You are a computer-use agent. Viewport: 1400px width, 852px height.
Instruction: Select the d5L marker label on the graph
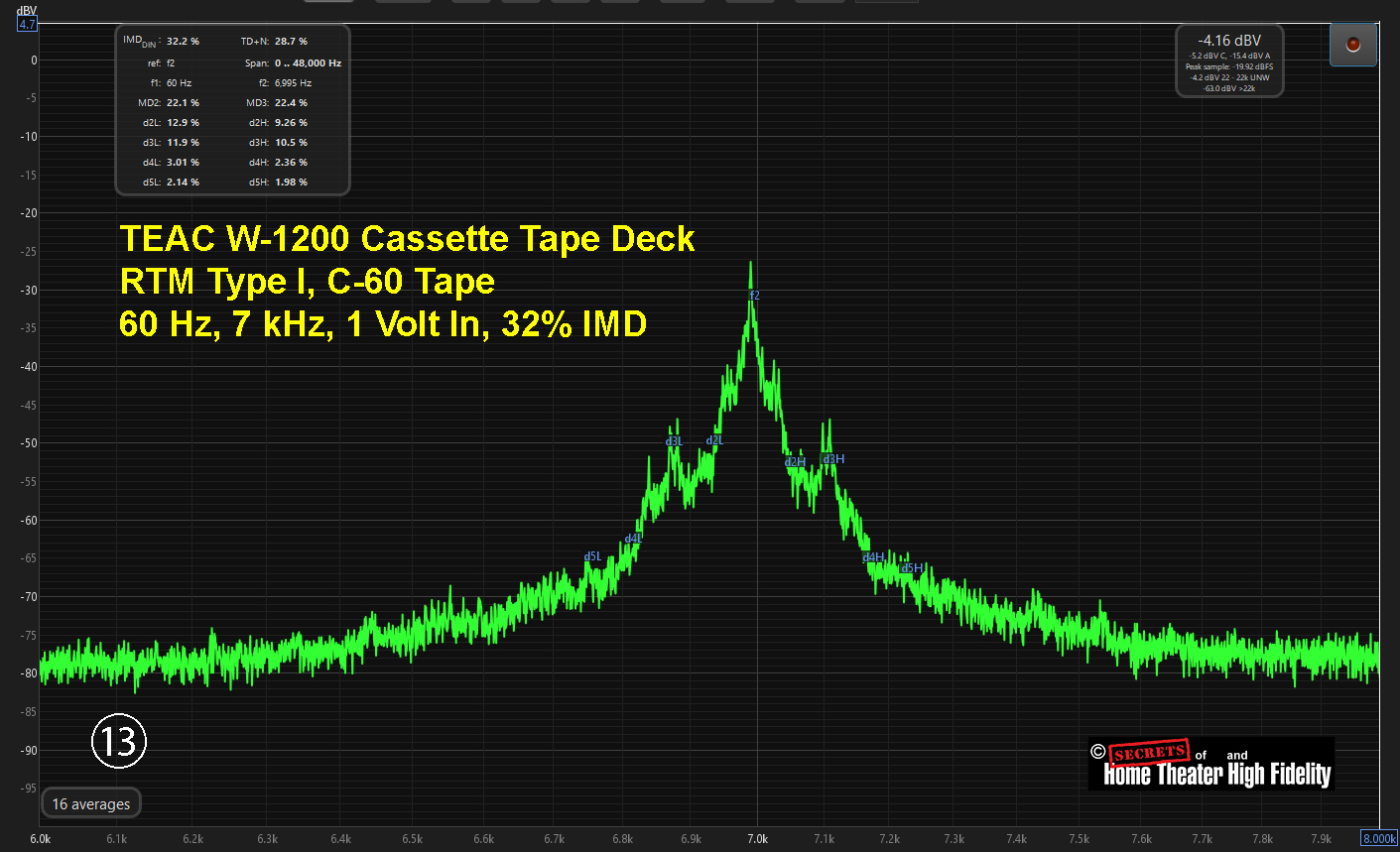592,556
